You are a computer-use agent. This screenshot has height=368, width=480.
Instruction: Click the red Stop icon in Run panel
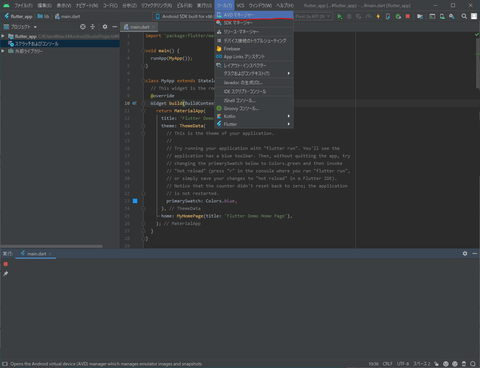tap(6, 264)
